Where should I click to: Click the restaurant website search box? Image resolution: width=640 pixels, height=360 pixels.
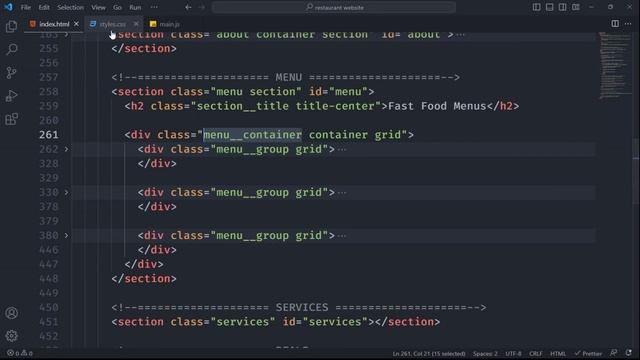pos(334,7)
